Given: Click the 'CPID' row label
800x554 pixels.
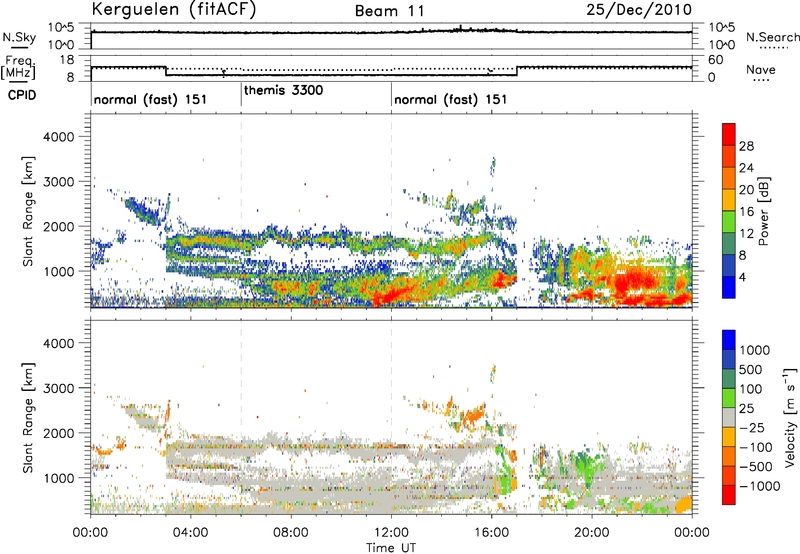Looking at the screenshot, I should tap(22, 95).
